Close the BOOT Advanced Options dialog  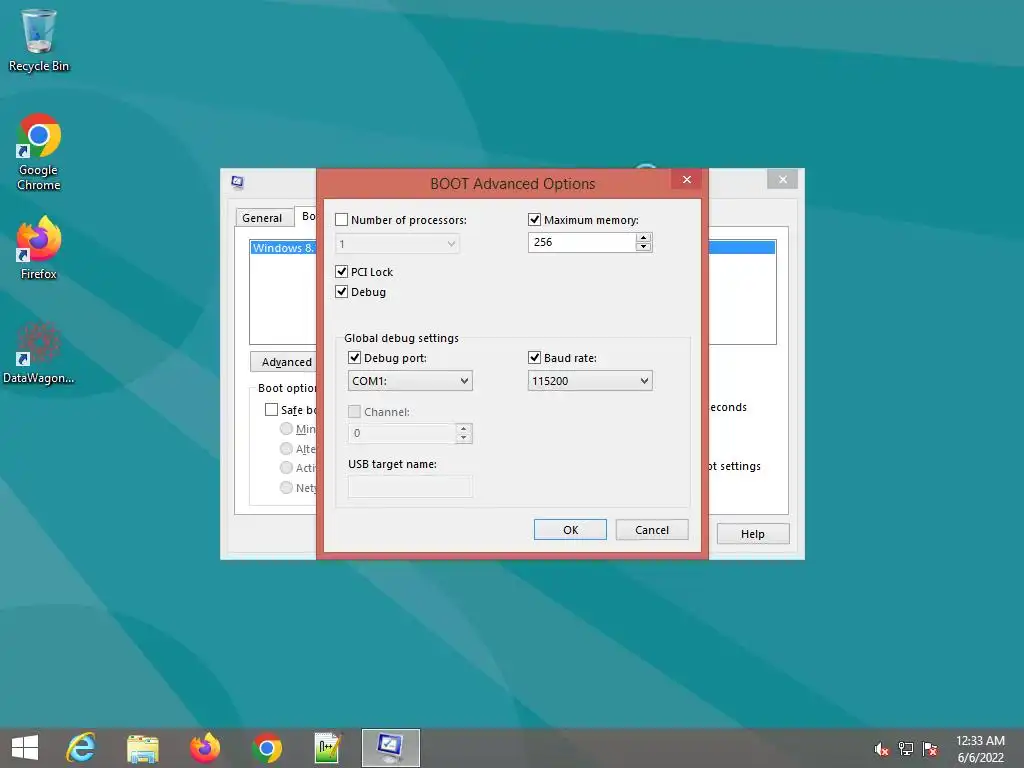(x=686, y=180)
